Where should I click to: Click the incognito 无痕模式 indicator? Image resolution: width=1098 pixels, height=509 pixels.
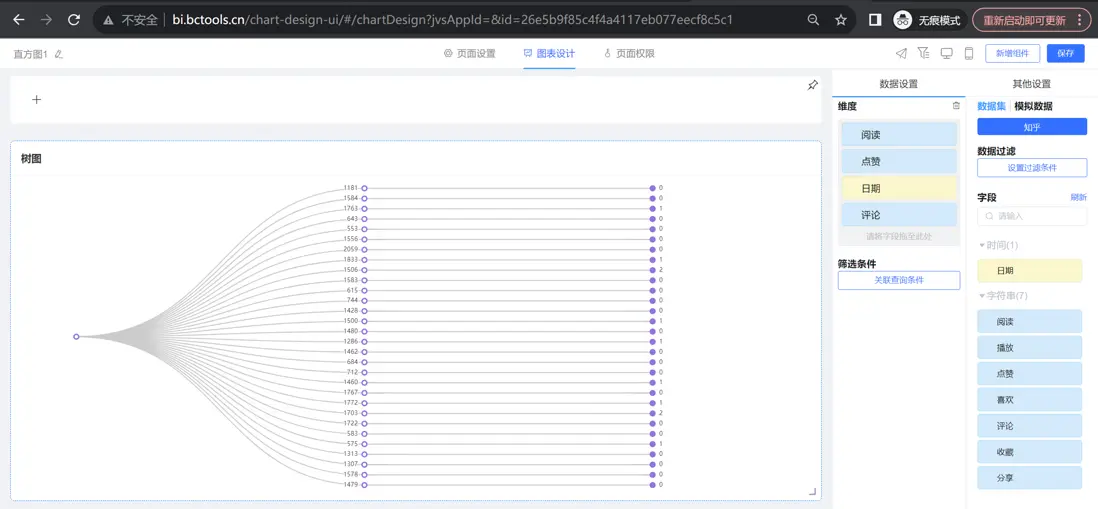tap(929, 20)
